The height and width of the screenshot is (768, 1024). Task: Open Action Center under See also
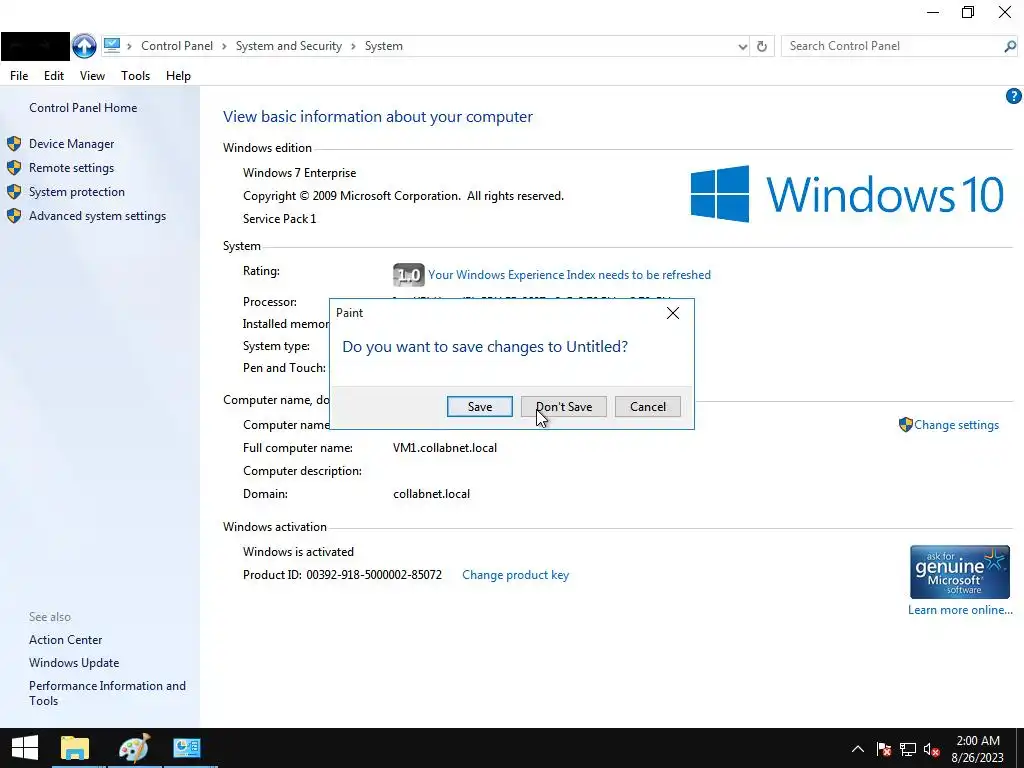[x=65, y=640]
